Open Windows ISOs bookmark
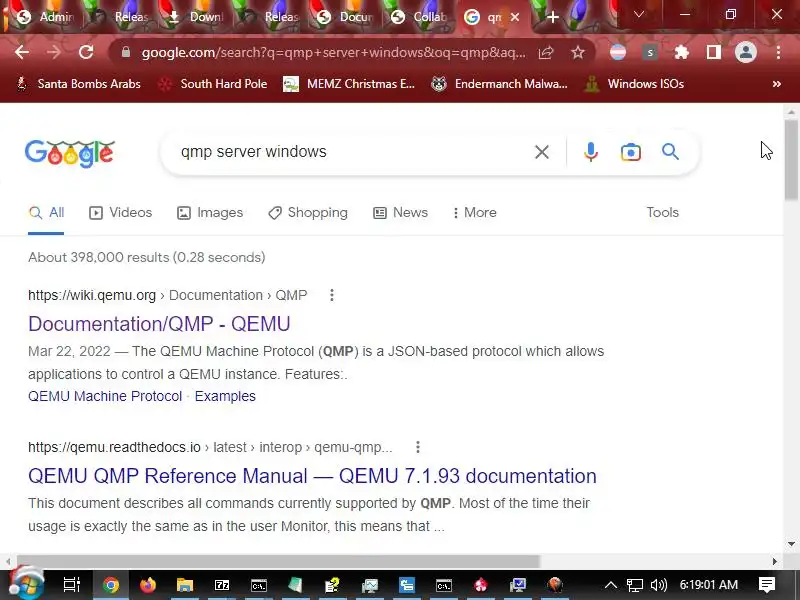This screenshot has width=800, height=600. coord(634,84)
